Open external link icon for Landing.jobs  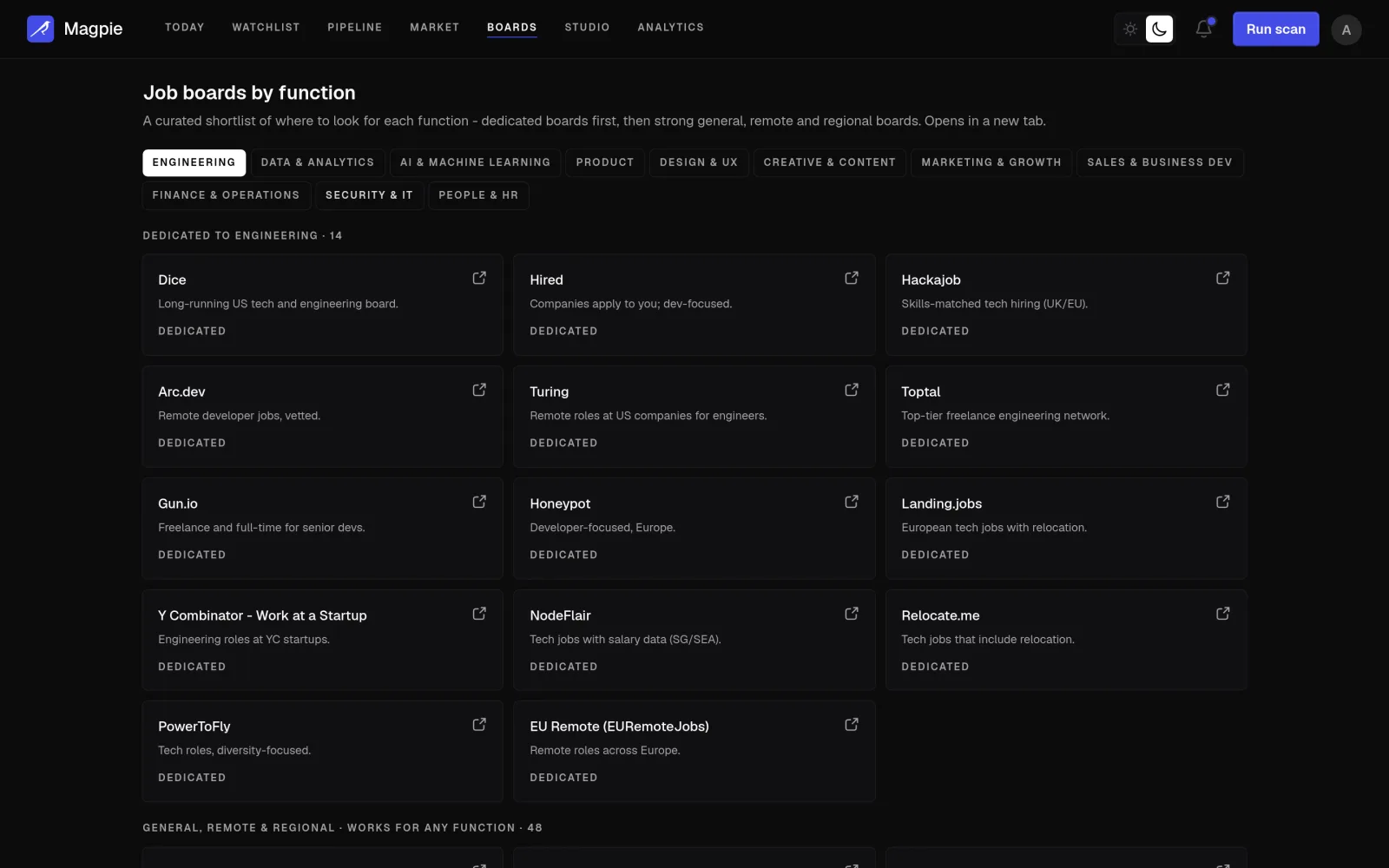pyautogui.click(x=1223, y=502)
